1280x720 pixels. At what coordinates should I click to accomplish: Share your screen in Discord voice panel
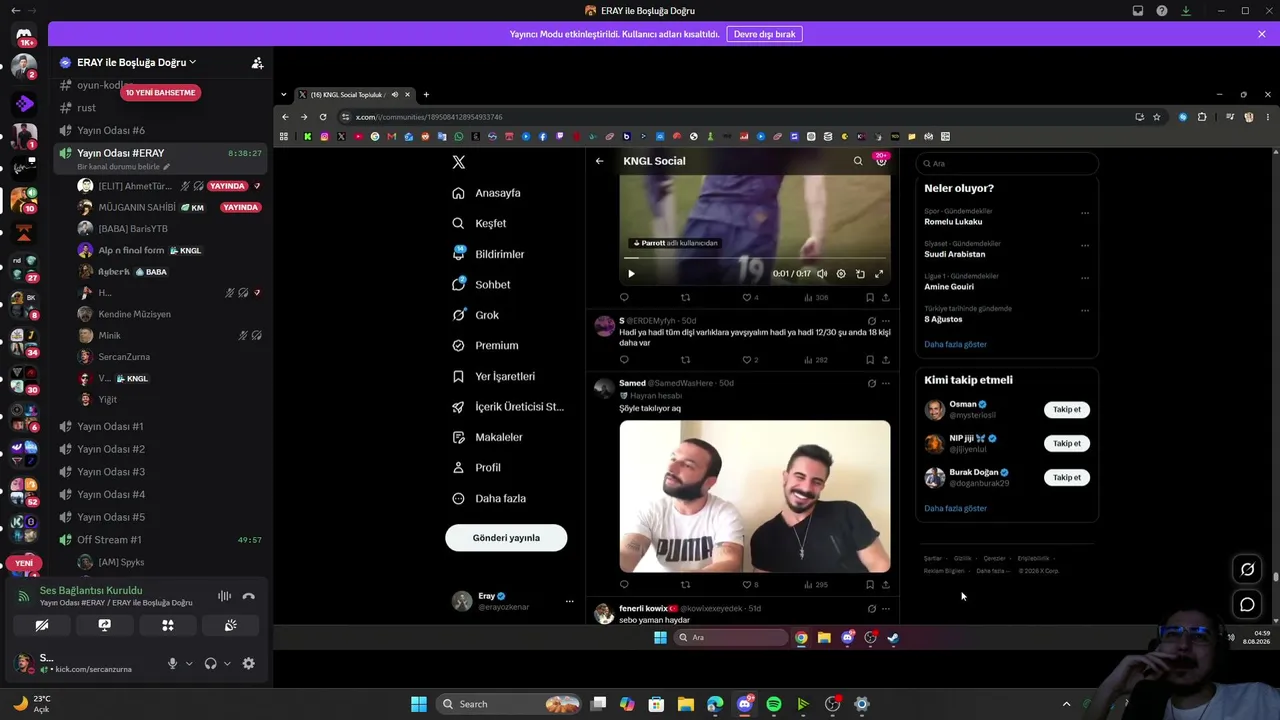104,625
